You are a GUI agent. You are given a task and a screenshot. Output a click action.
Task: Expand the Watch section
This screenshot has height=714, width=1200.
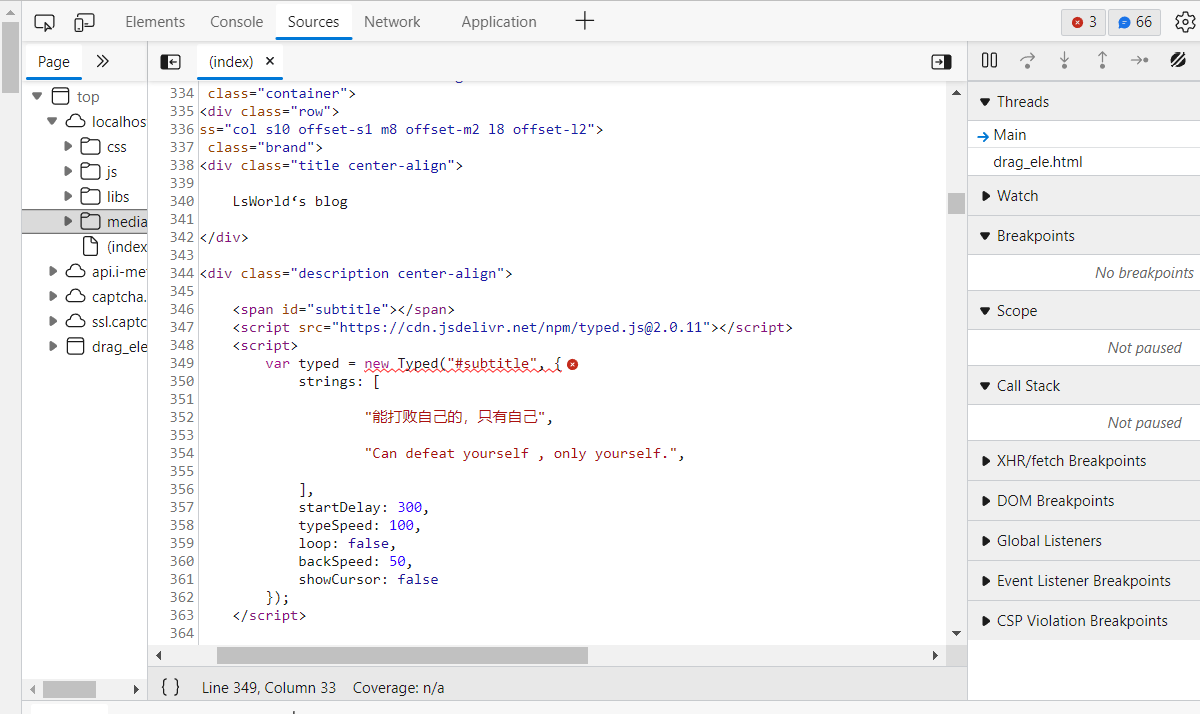click(1084, 196)
